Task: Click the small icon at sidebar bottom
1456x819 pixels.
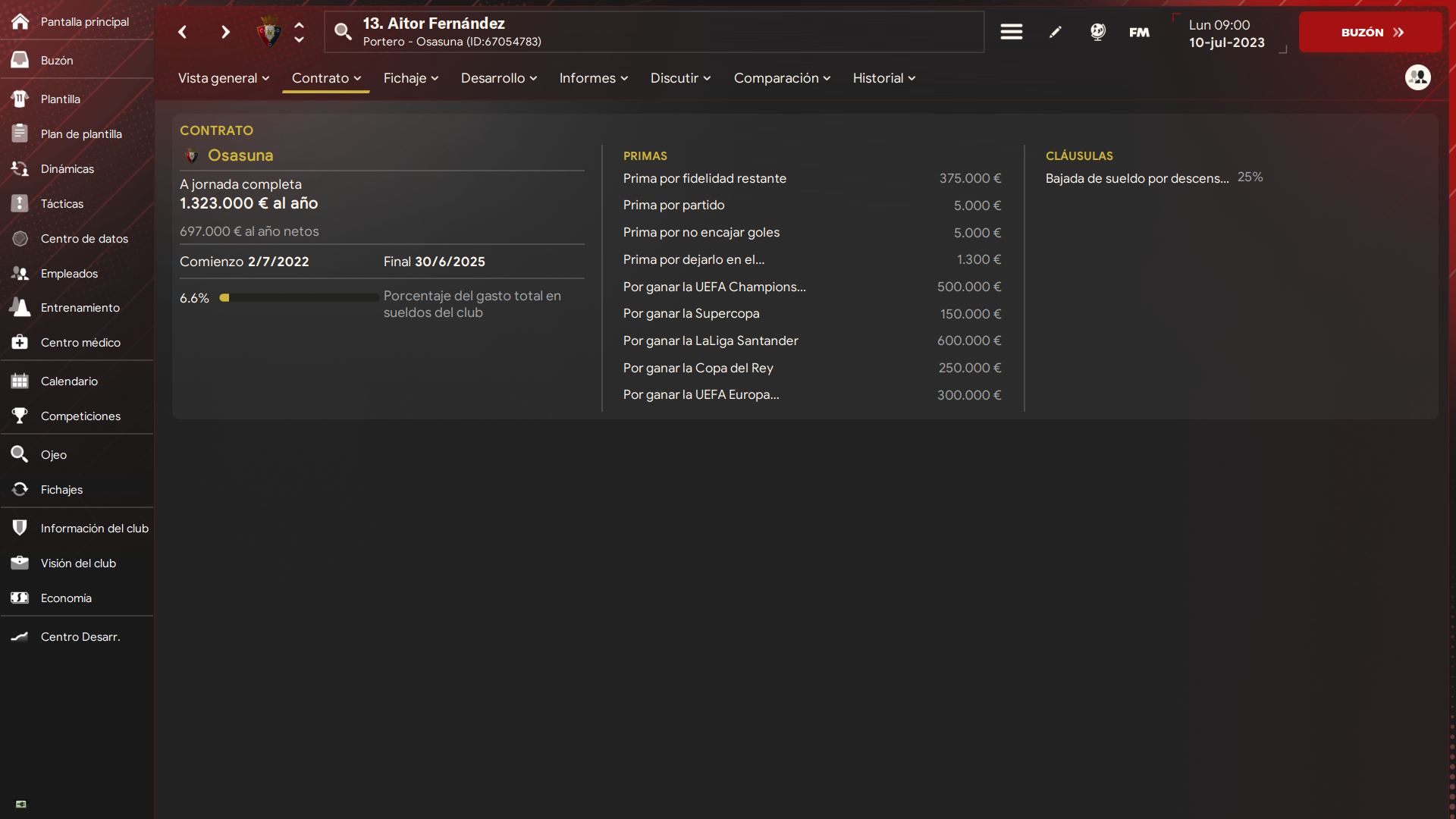Action: point(21,804)
